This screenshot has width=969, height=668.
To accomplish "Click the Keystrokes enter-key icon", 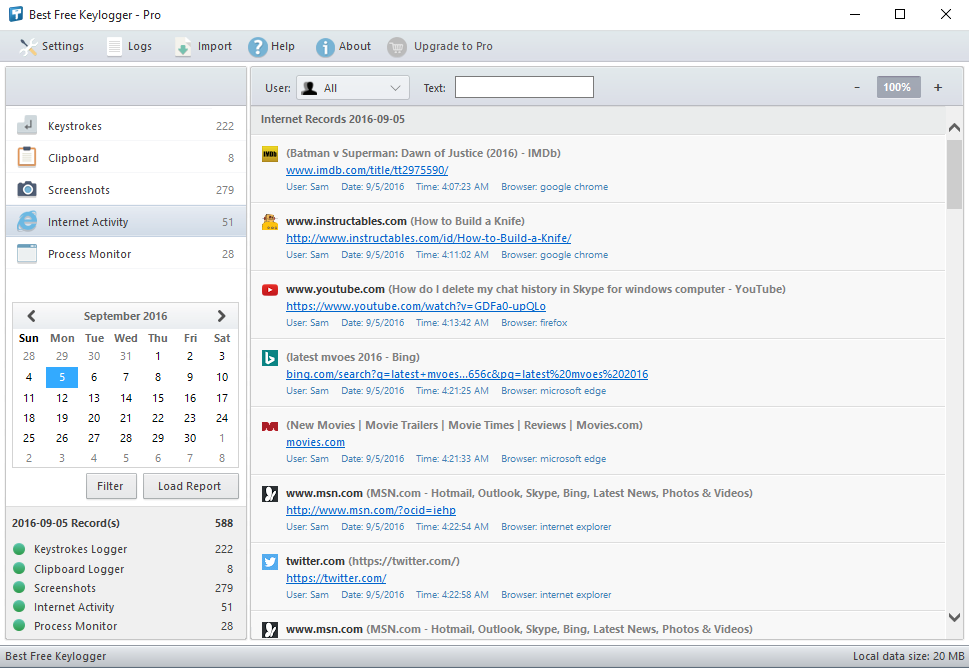I will tap(27, 125).
